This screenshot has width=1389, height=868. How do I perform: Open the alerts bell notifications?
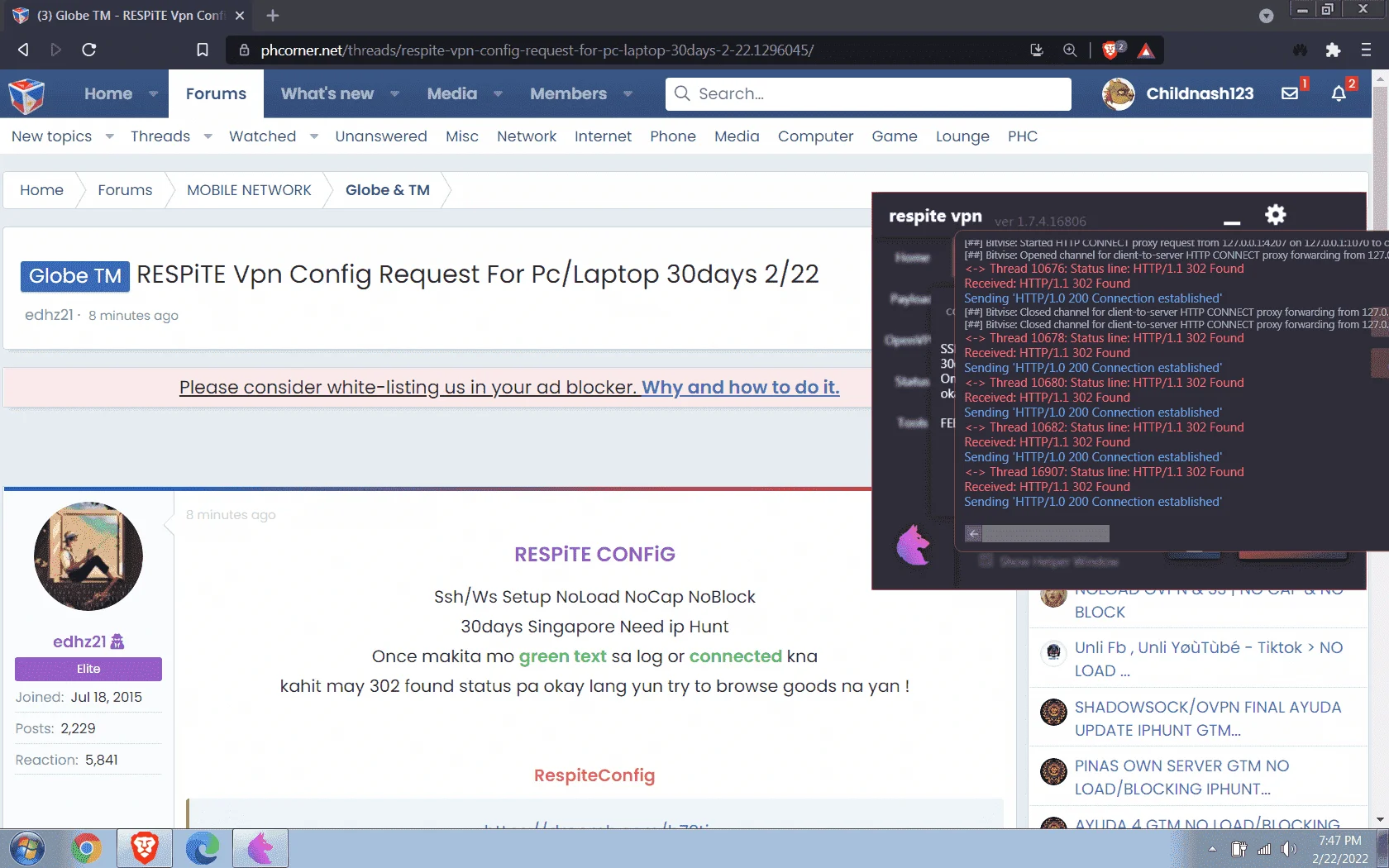tap(1339, 93)
